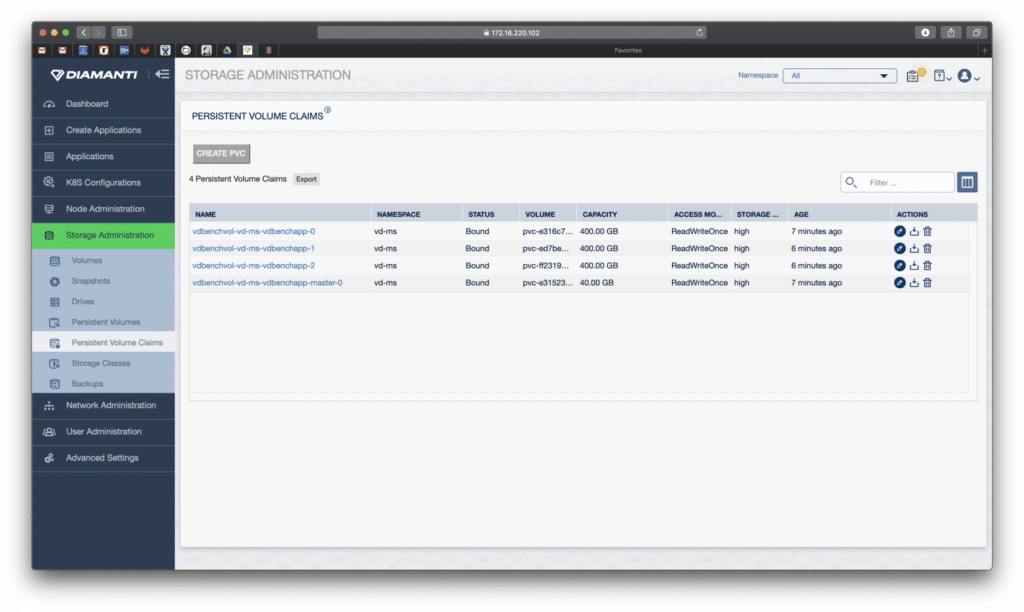The width and height of the screenshot is (1024, 612).
Task: Open the Backups page
Action: [x=103, y=383]
